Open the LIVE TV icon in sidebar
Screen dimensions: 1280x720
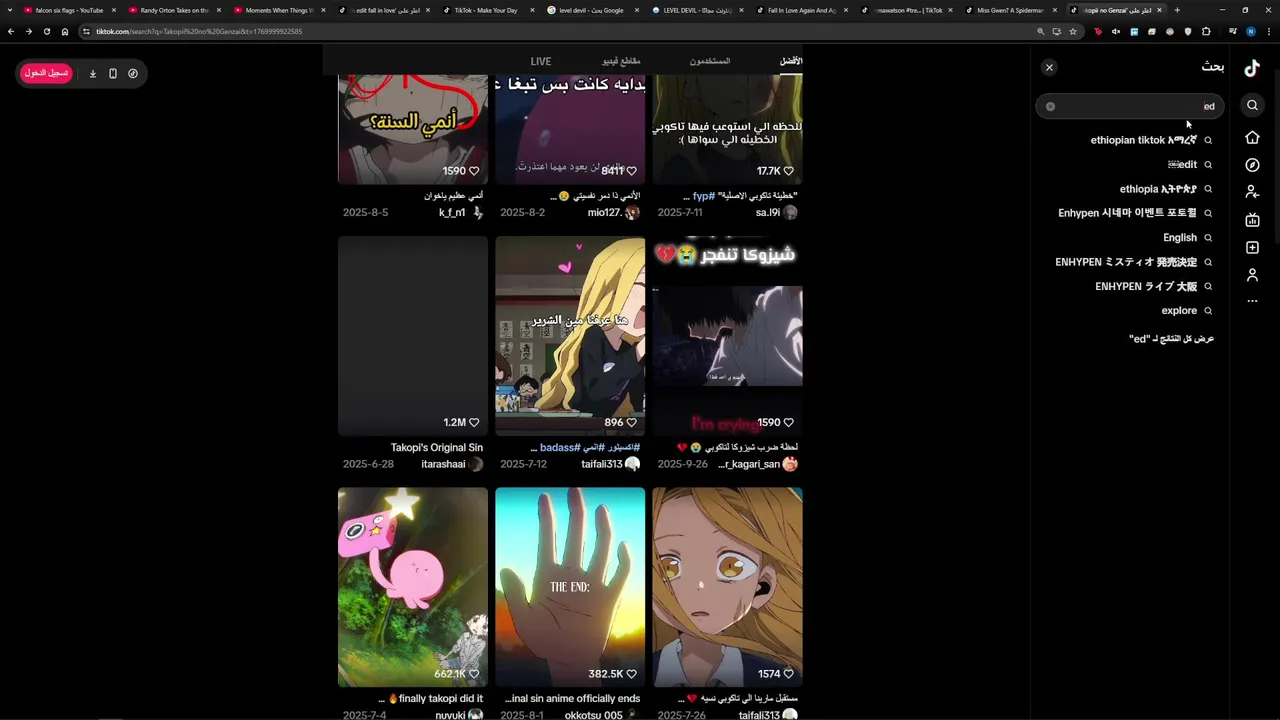pos(1252,220)
